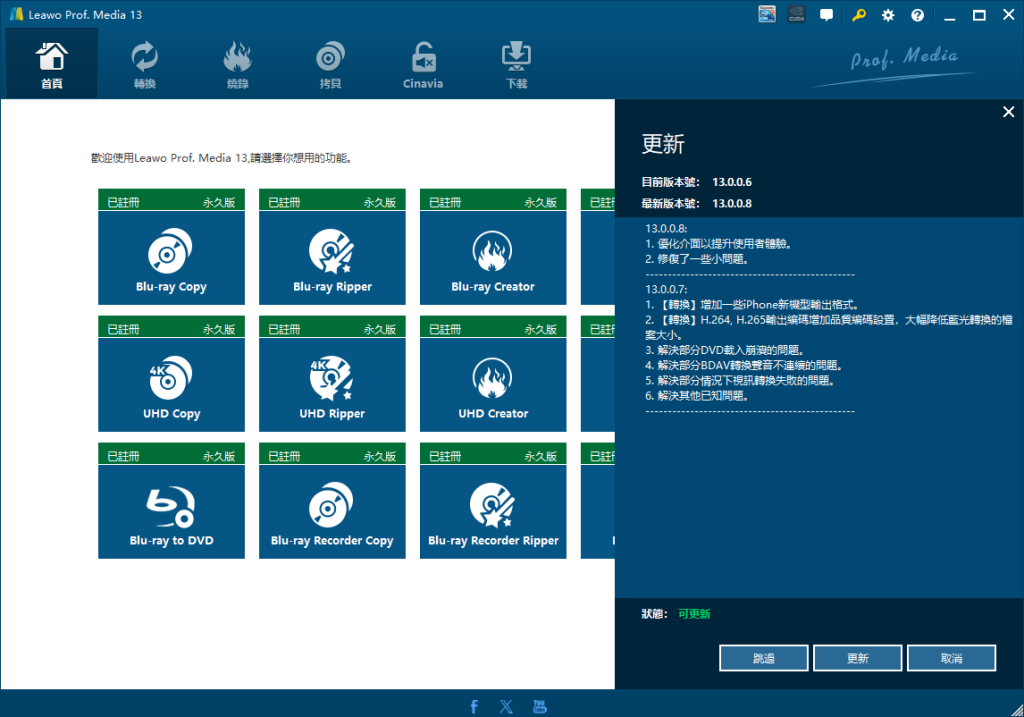Click the 13.0.0.7: changelog heading

pyautogui.click(x=666, y=289)
